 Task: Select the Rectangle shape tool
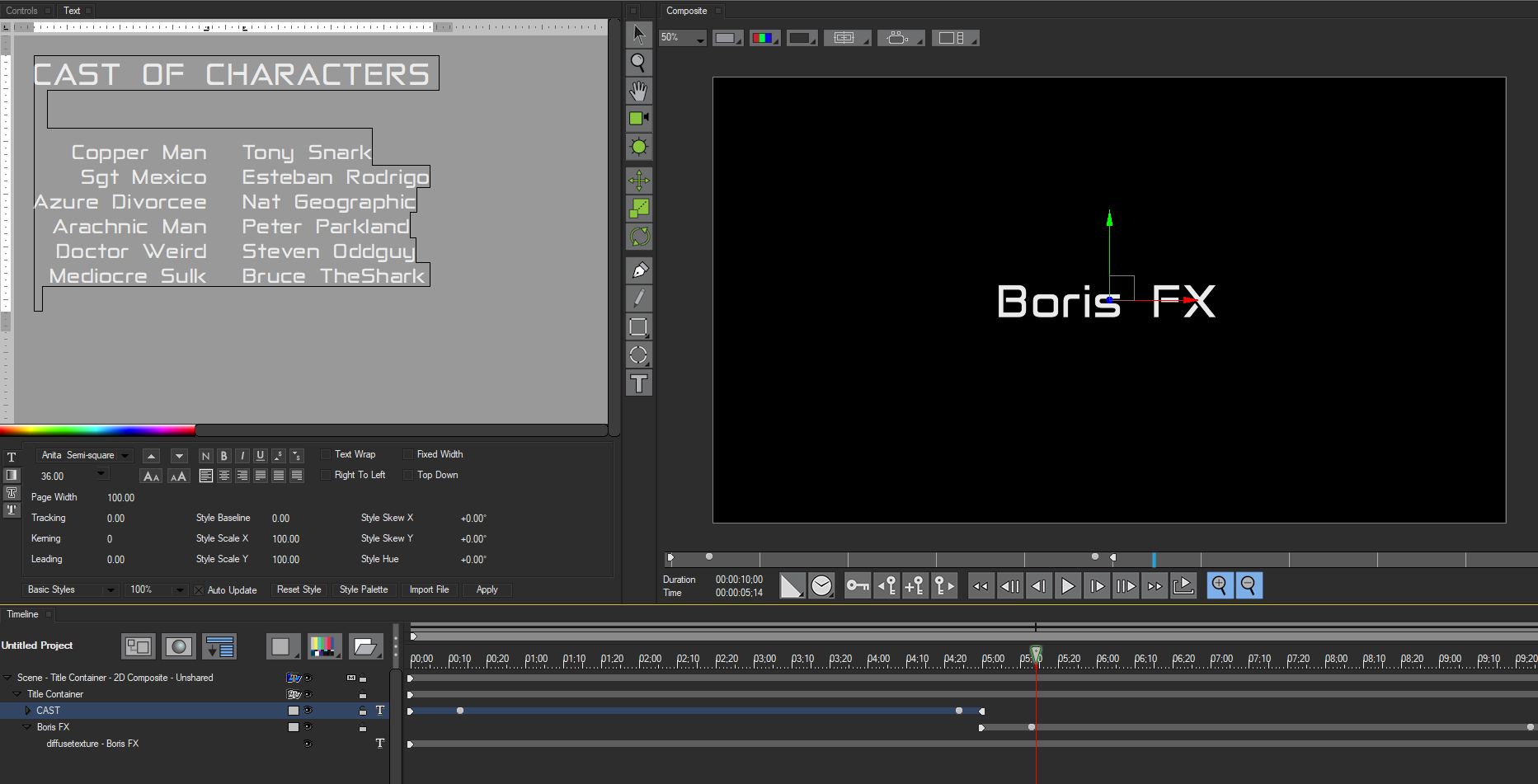pyautogui.click(x=639, y=326)
